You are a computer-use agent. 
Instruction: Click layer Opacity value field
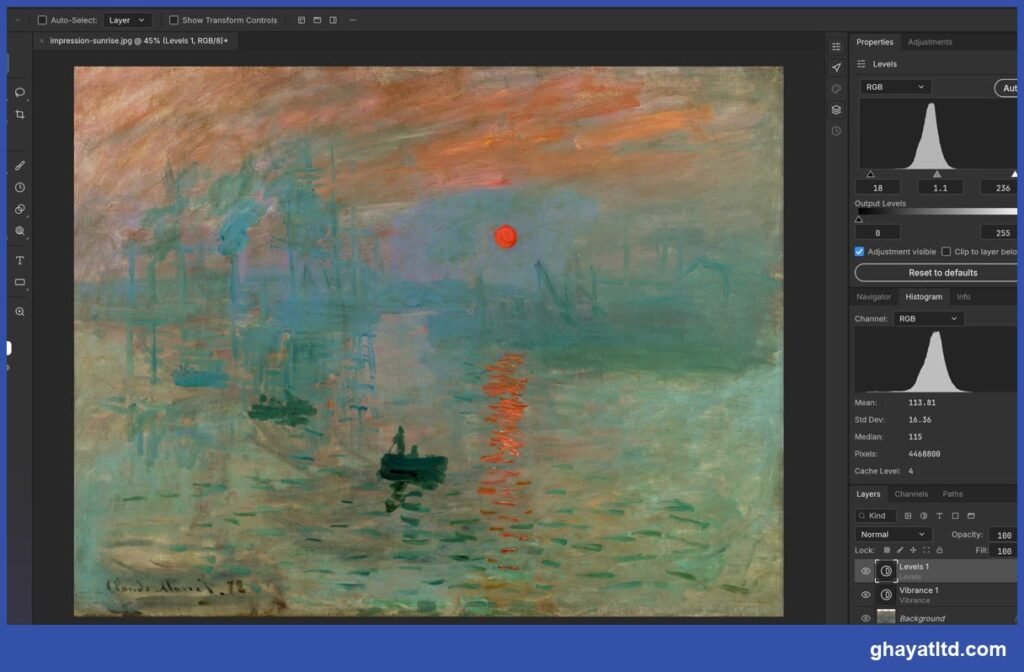tap(1002, 535)
